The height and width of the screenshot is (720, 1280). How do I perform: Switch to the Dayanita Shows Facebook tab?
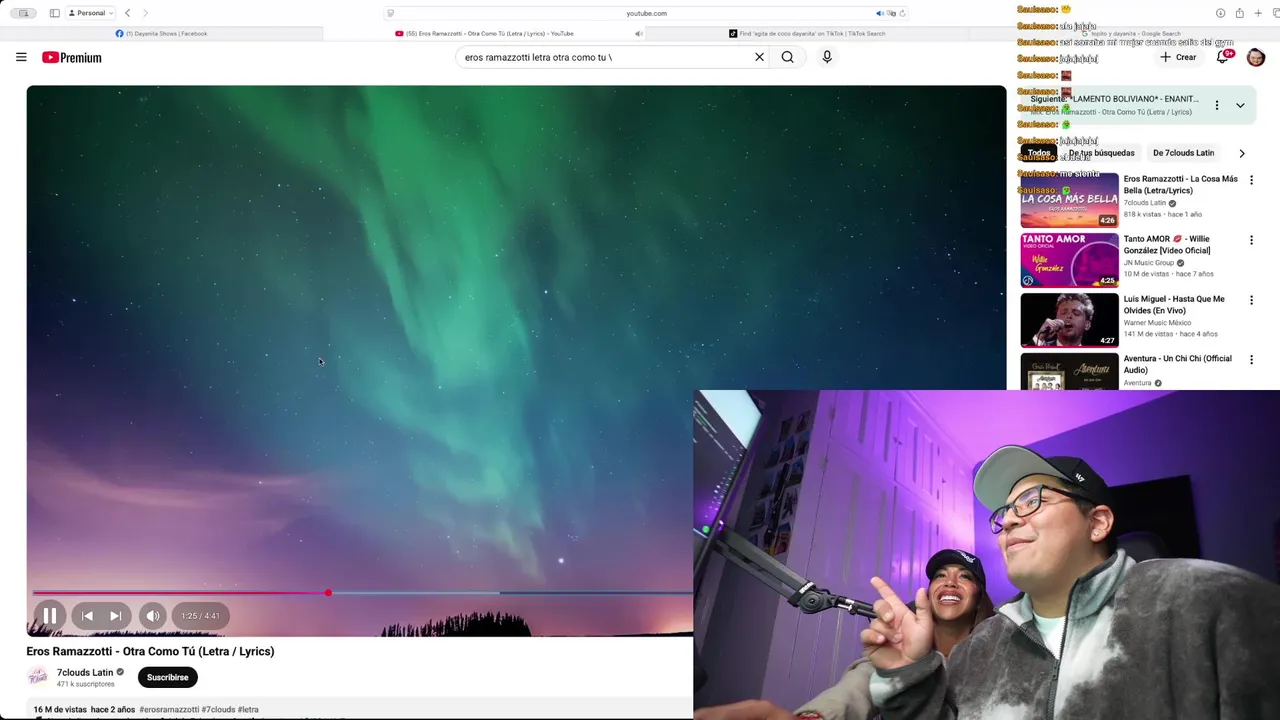(162, 33)
